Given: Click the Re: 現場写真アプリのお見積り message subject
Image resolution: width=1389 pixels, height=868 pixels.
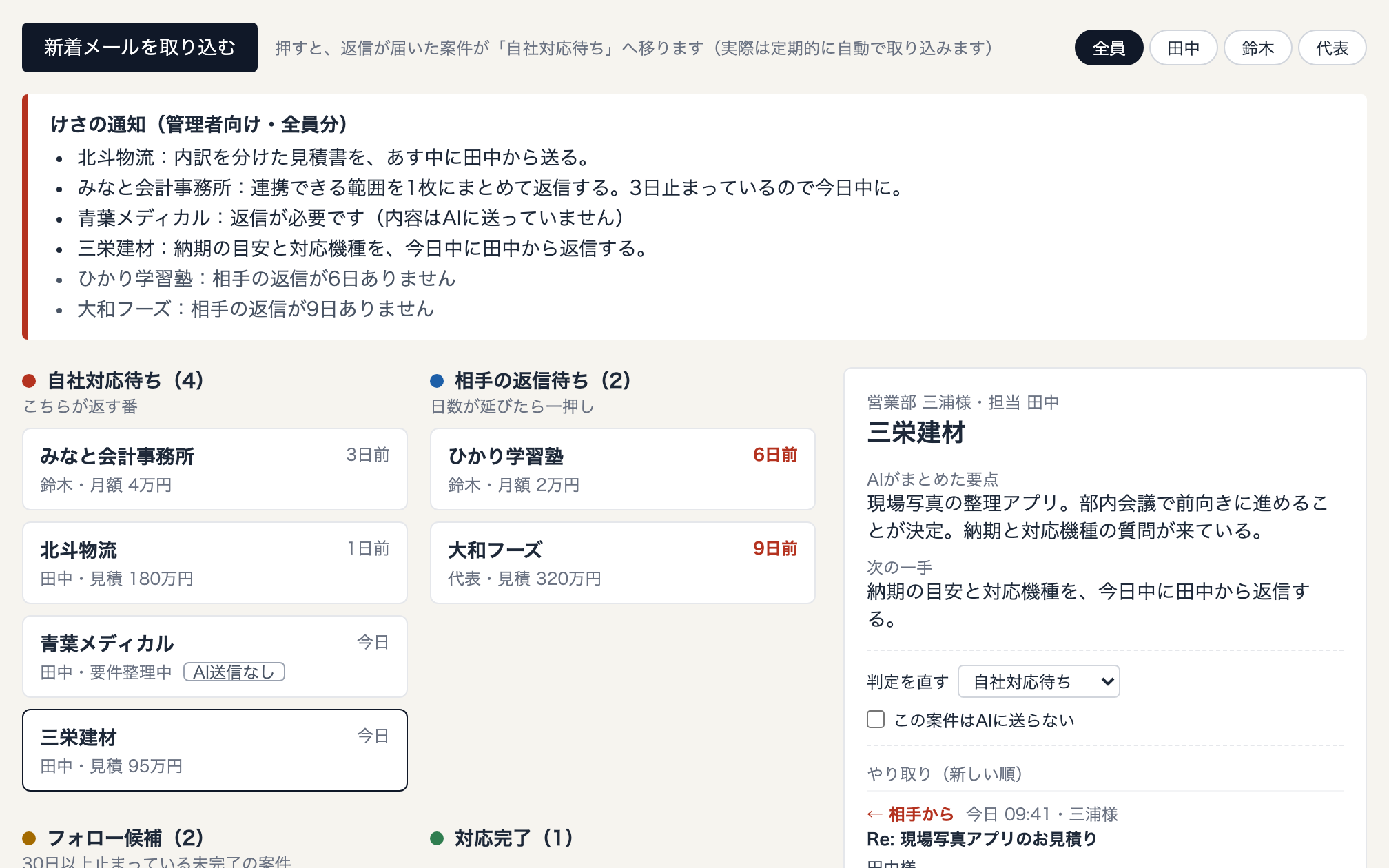Looking at the screenshot, I should (x=982, y=839).
